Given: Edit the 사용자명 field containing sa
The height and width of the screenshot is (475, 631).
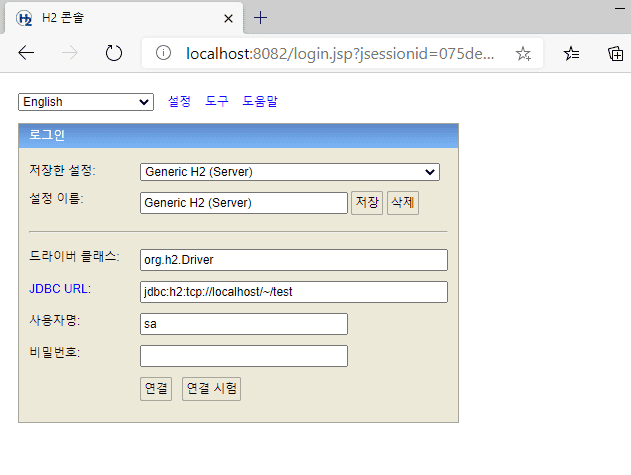Looking at the screenshot, I should pos(244,324).
